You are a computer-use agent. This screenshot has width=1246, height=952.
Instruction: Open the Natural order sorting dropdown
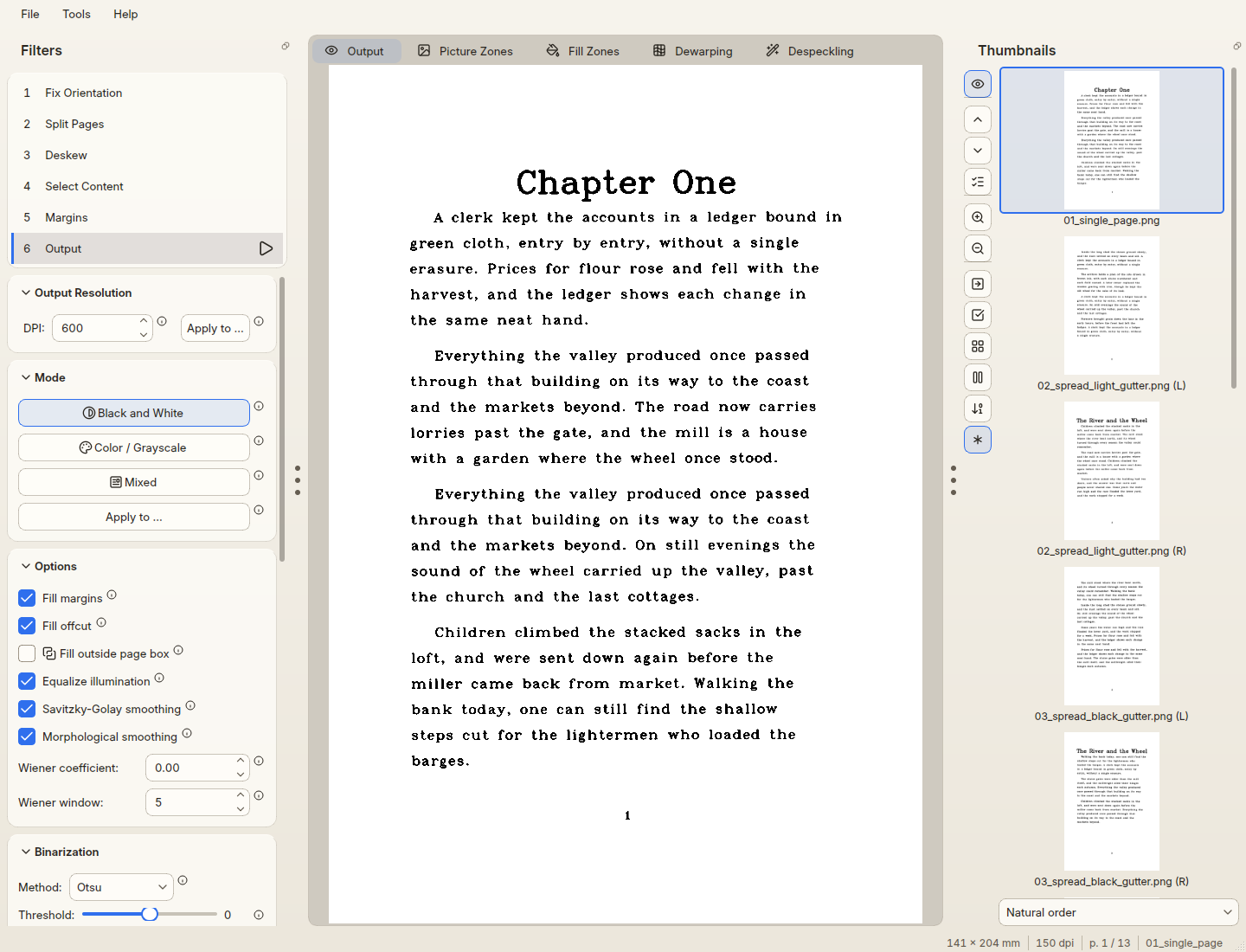pyautogui.click(x=1118, y=912)
